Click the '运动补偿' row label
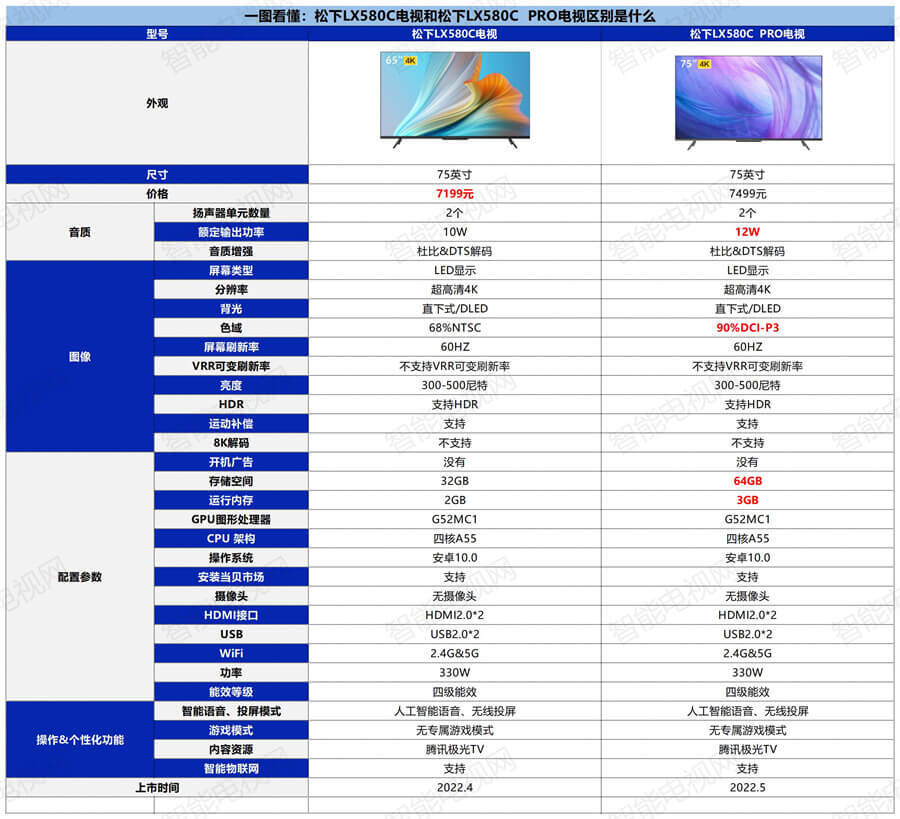 pos(231,424)
